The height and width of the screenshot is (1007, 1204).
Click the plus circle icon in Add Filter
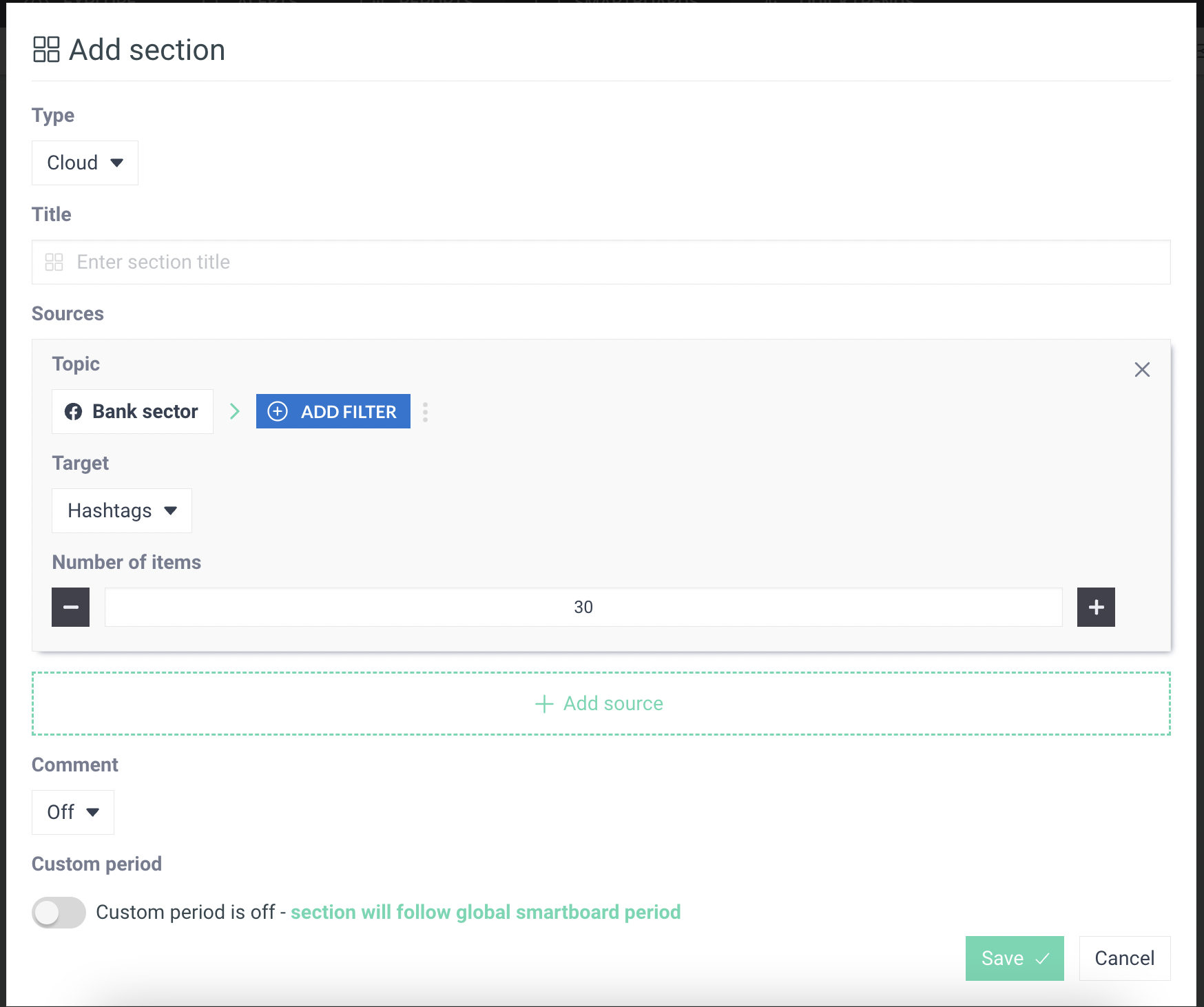coord(278,412)
